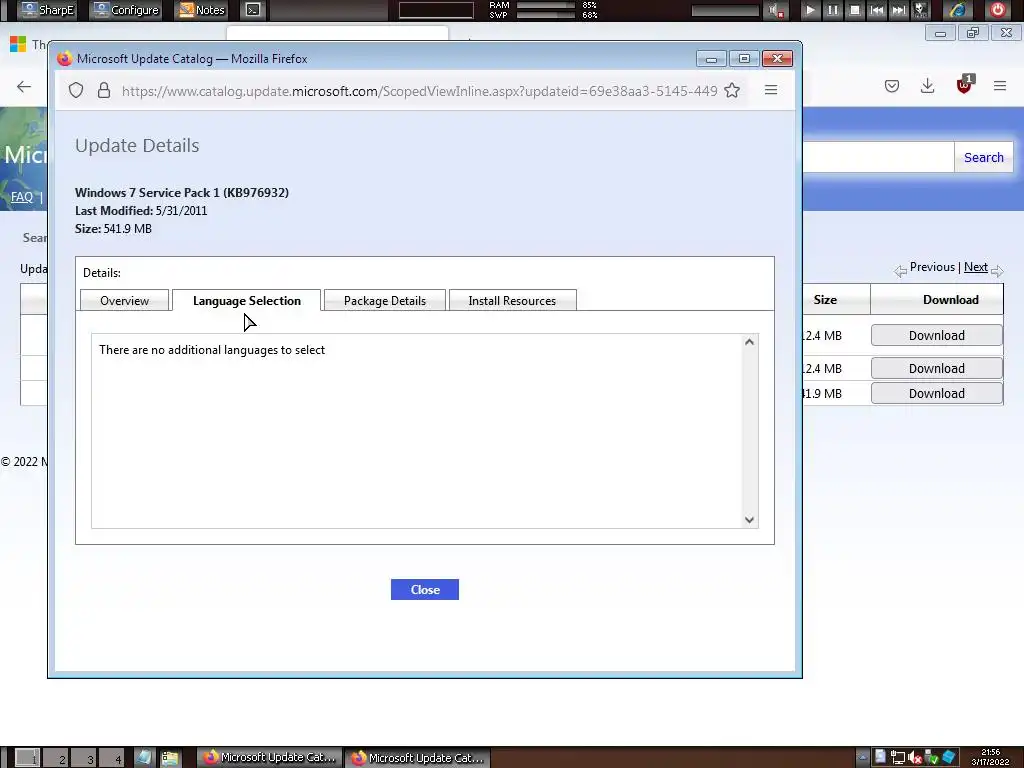Viewport: 1024px width, 768px height.
Task: Click 'There are no additional languages to select' text
Action: click(212, 350)
